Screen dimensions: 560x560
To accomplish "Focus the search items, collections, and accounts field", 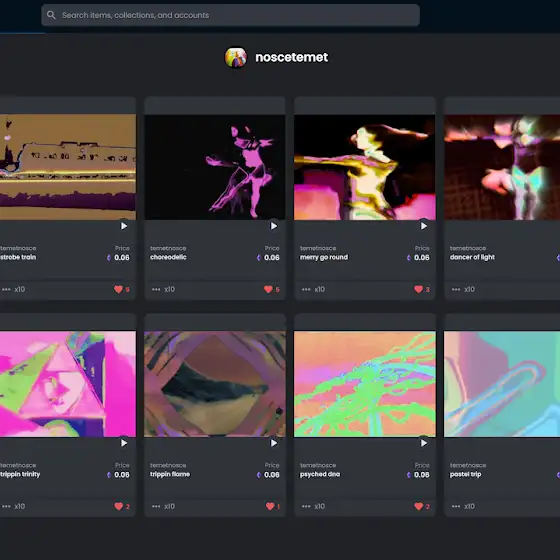I will click(x=230, y=15).
